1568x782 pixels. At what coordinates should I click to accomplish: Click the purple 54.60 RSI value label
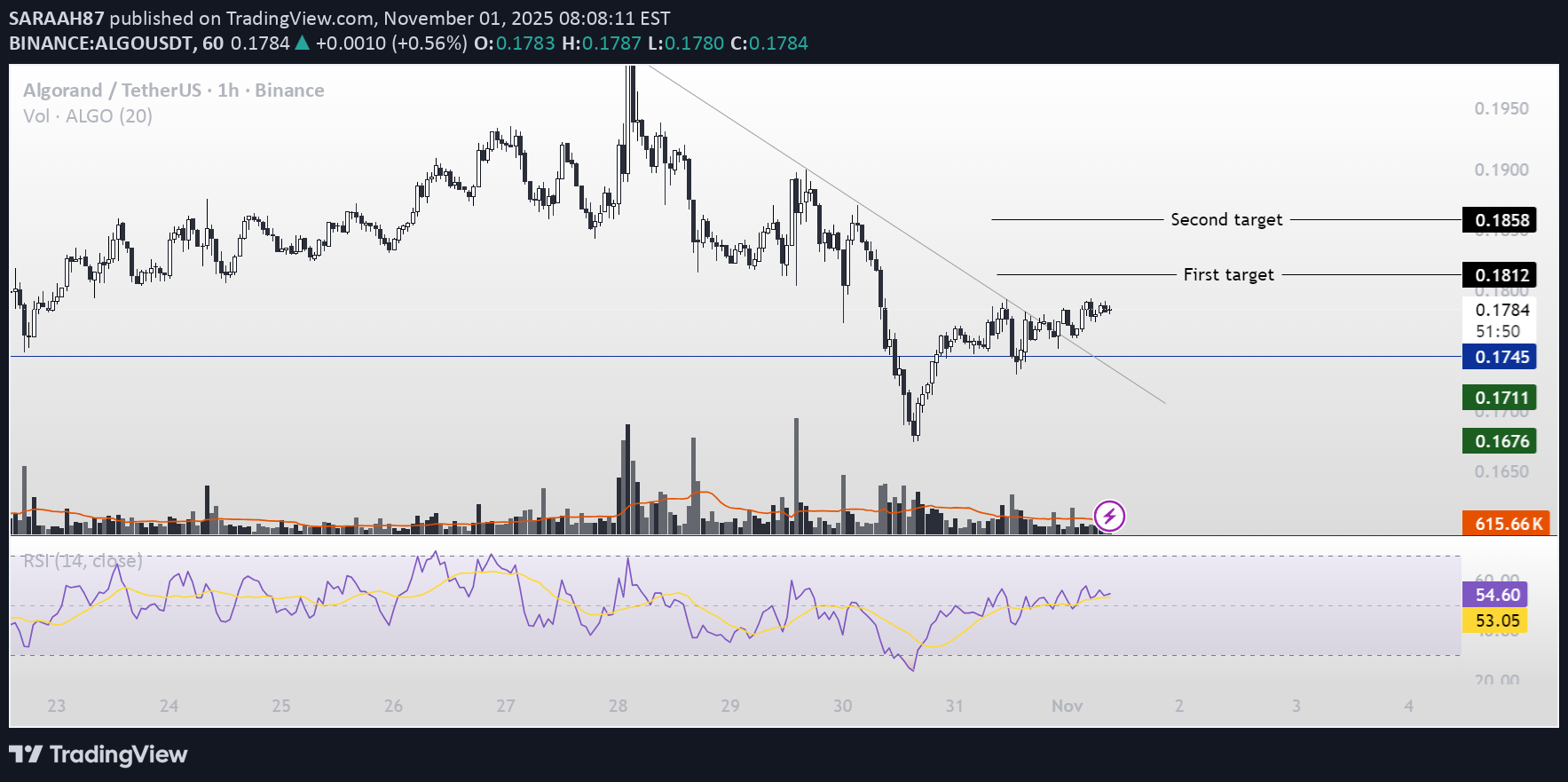pyautogui.click(x=1497, y=595)
